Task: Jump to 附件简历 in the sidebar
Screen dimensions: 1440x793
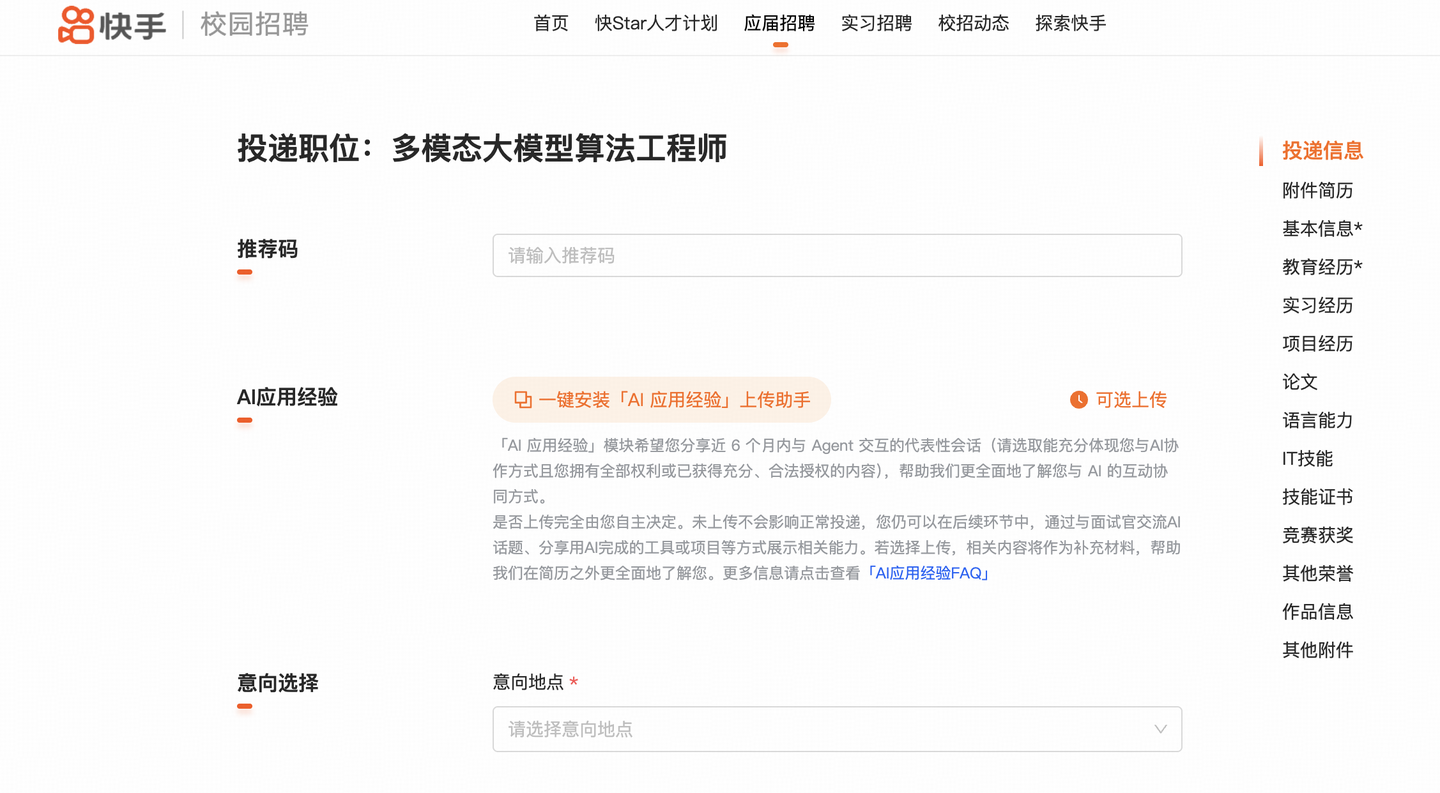Action: coord(1317,190)
